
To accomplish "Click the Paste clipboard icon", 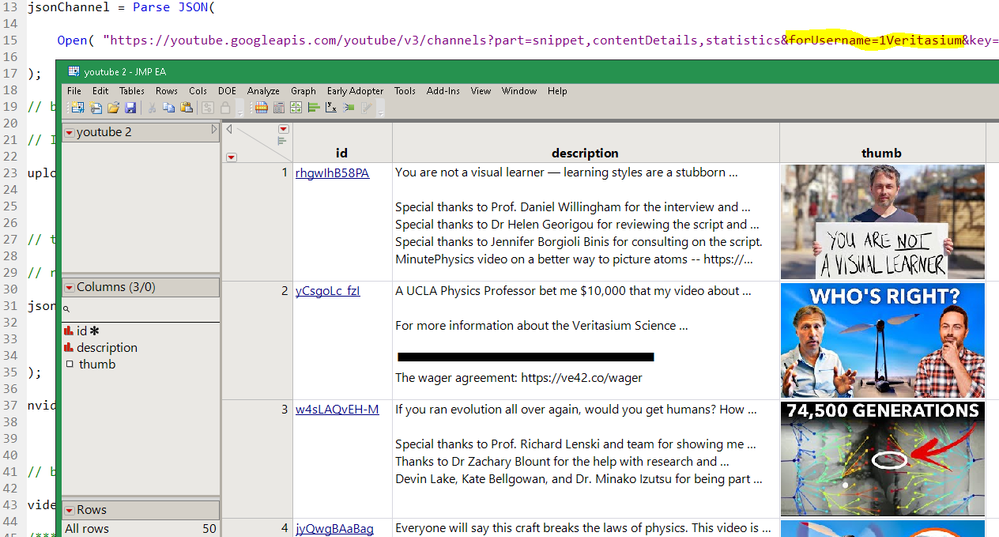I will 187,108.
